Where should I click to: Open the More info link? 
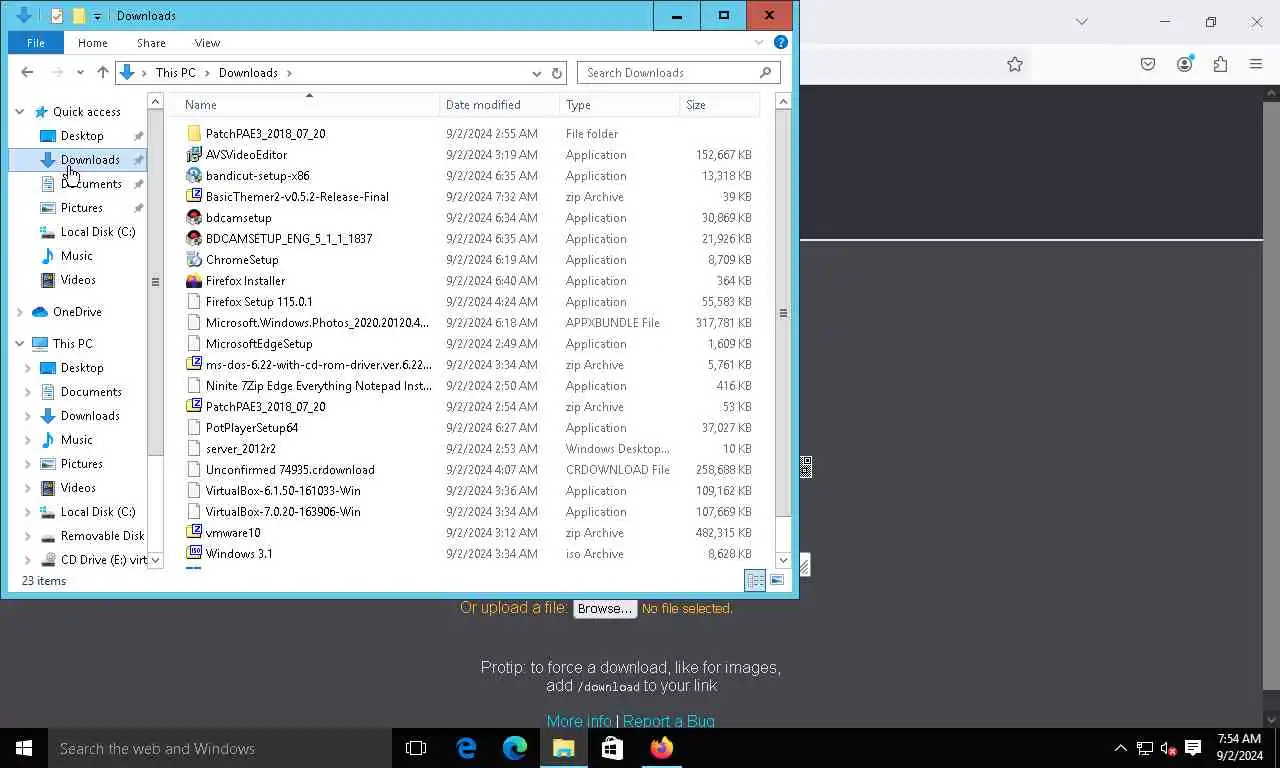(x=579, y=721)
